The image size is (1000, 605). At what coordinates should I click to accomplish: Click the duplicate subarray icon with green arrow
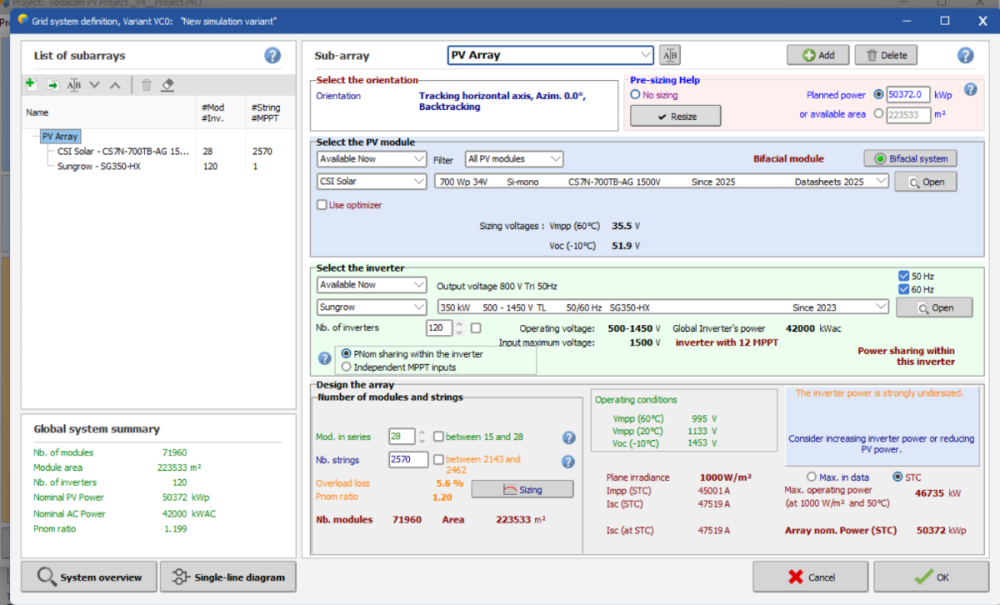(52, 85)
